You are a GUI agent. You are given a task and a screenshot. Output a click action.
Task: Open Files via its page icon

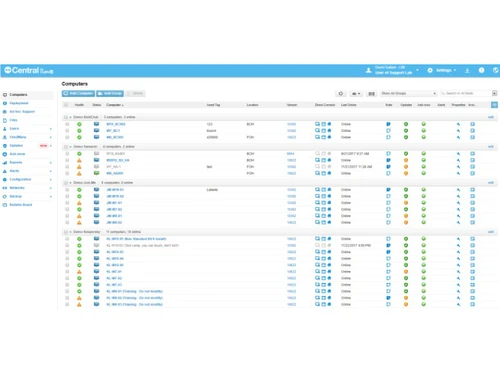coord(5,120)
